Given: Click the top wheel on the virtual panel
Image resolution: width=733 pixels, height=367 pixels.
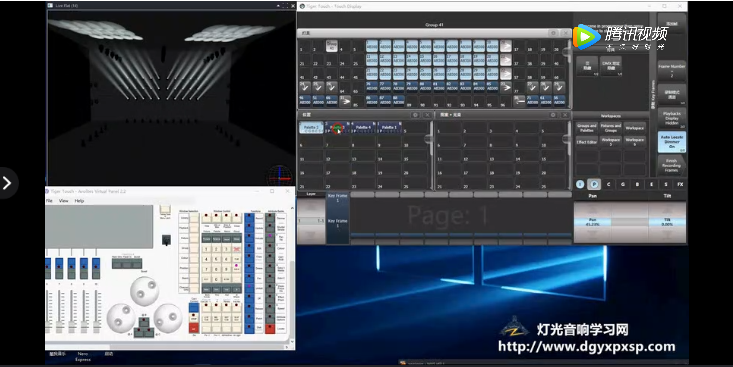Looking at the screenshot, I should point(144,290).
